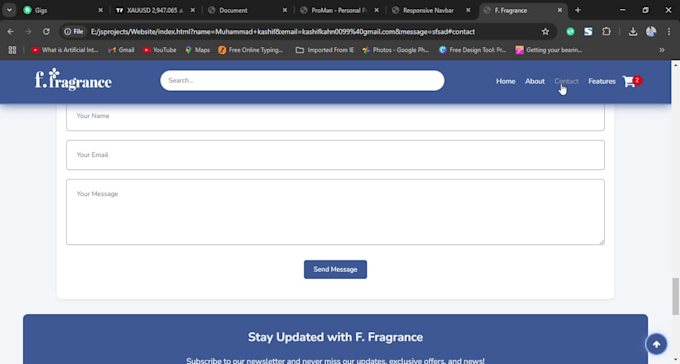Open Features in the navbar
The height and width of the screenshot is (364, 680).
click(602, 81)
